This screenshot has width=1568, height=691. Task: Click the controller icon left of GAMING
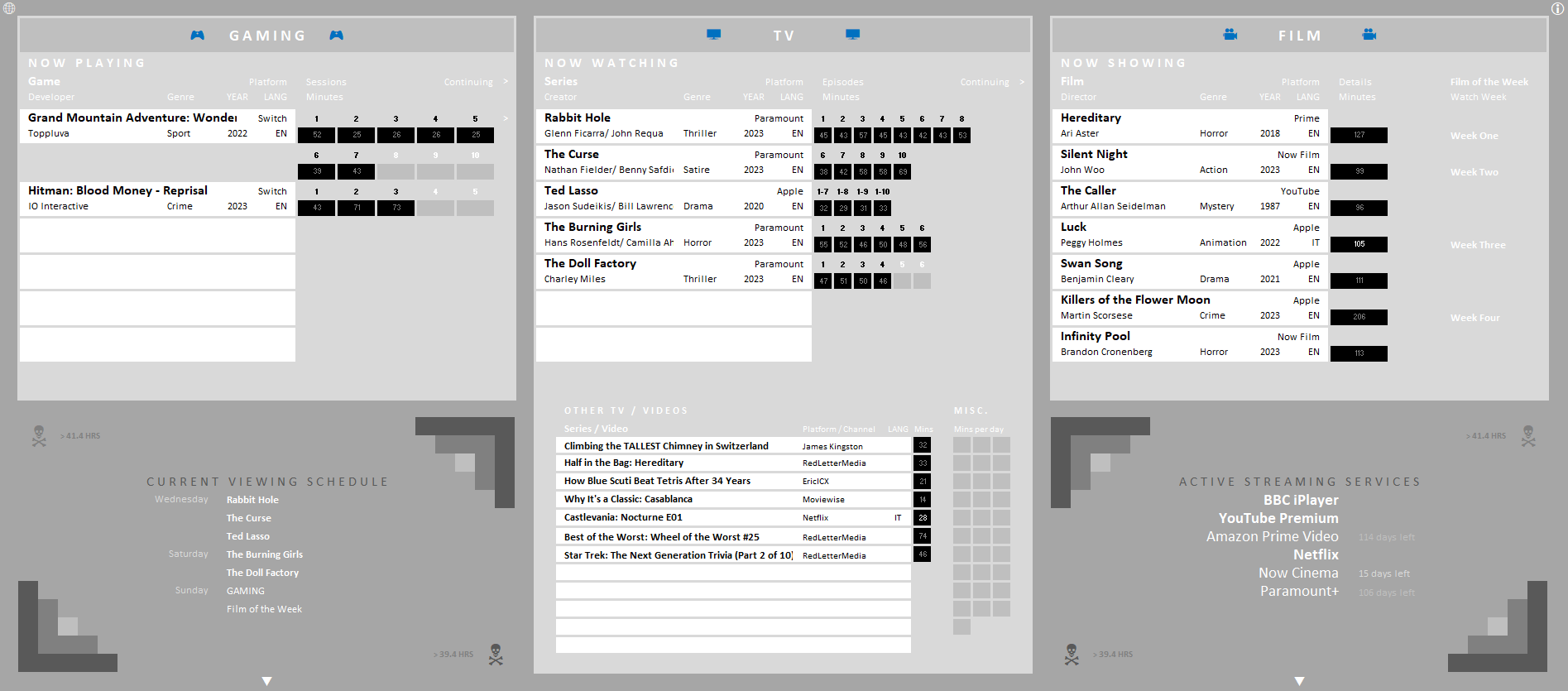click(197, 36)
